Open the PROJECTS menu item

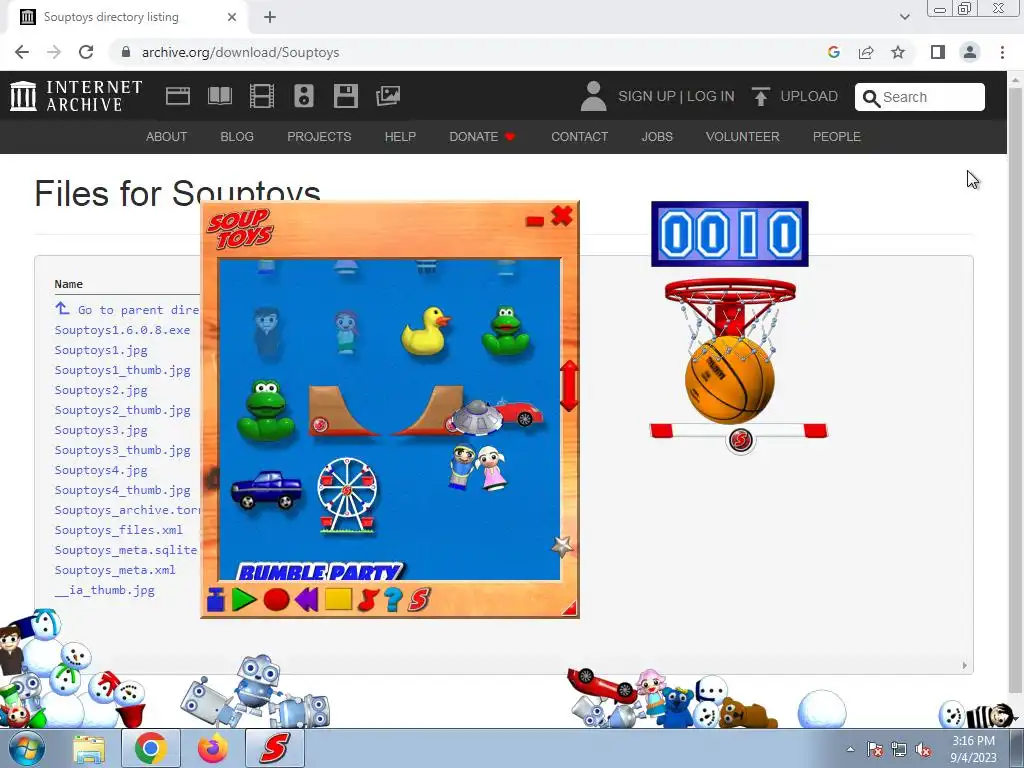point(319,136)
